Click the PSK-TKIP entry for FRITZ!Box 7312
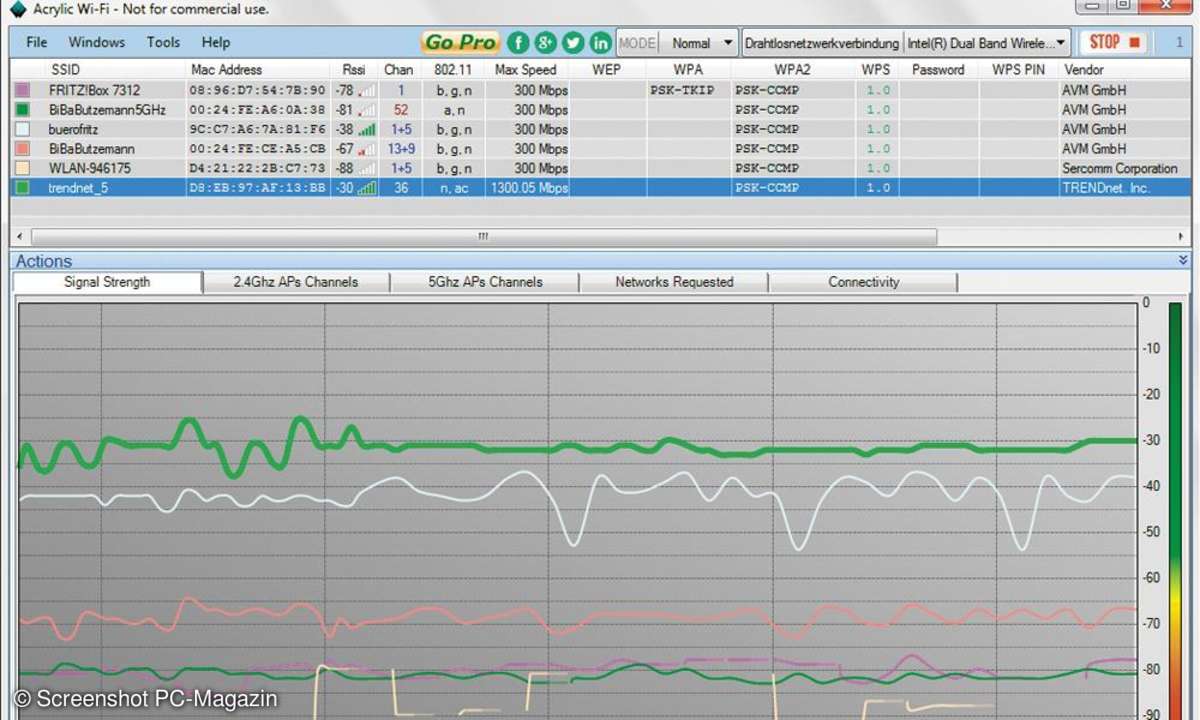 coord(684,90)
